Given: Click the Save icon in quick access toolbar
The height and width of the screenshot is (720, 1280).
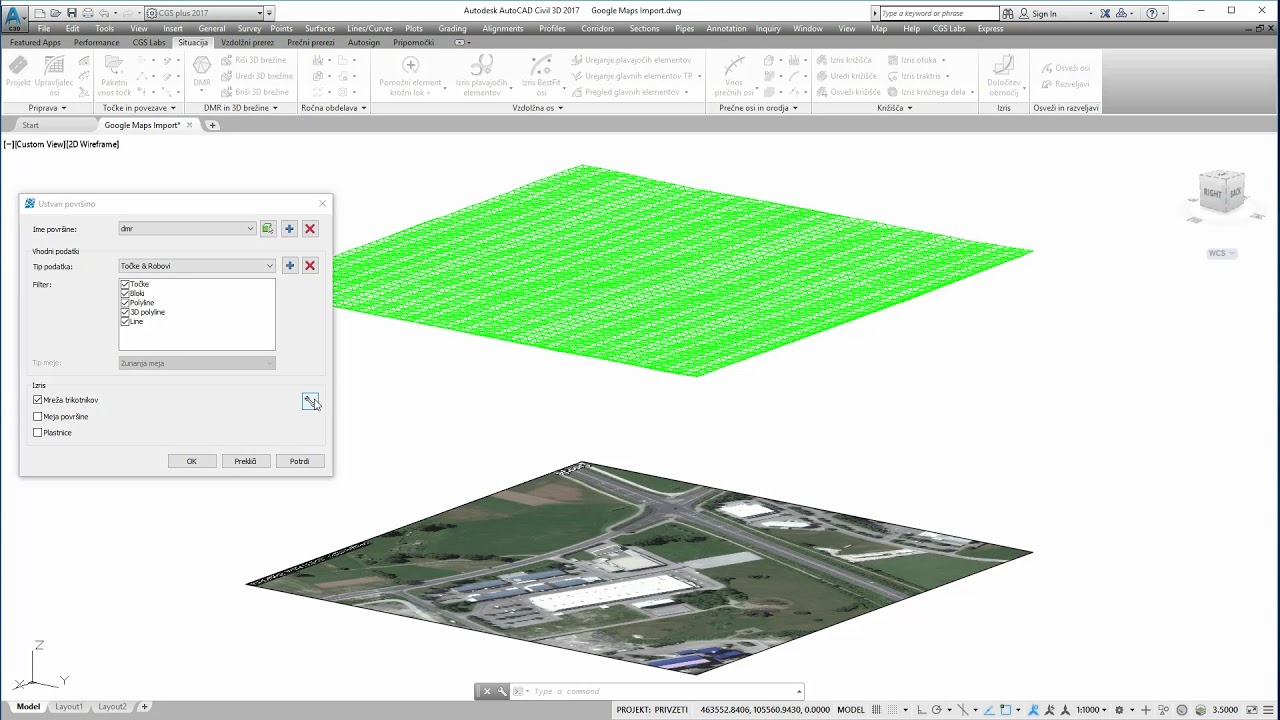Looking at the screenshot, I should coord(72,13).
